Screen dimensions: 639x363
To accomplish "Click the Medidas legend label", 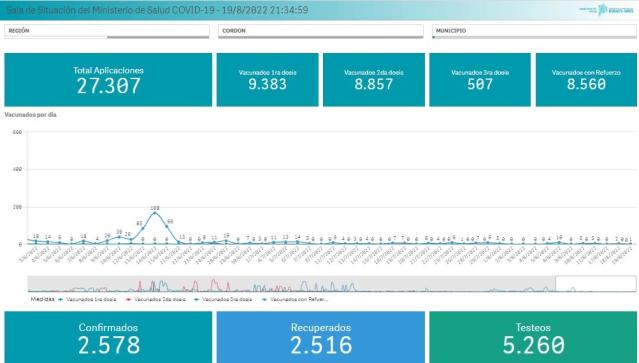I will click(42, 299).
